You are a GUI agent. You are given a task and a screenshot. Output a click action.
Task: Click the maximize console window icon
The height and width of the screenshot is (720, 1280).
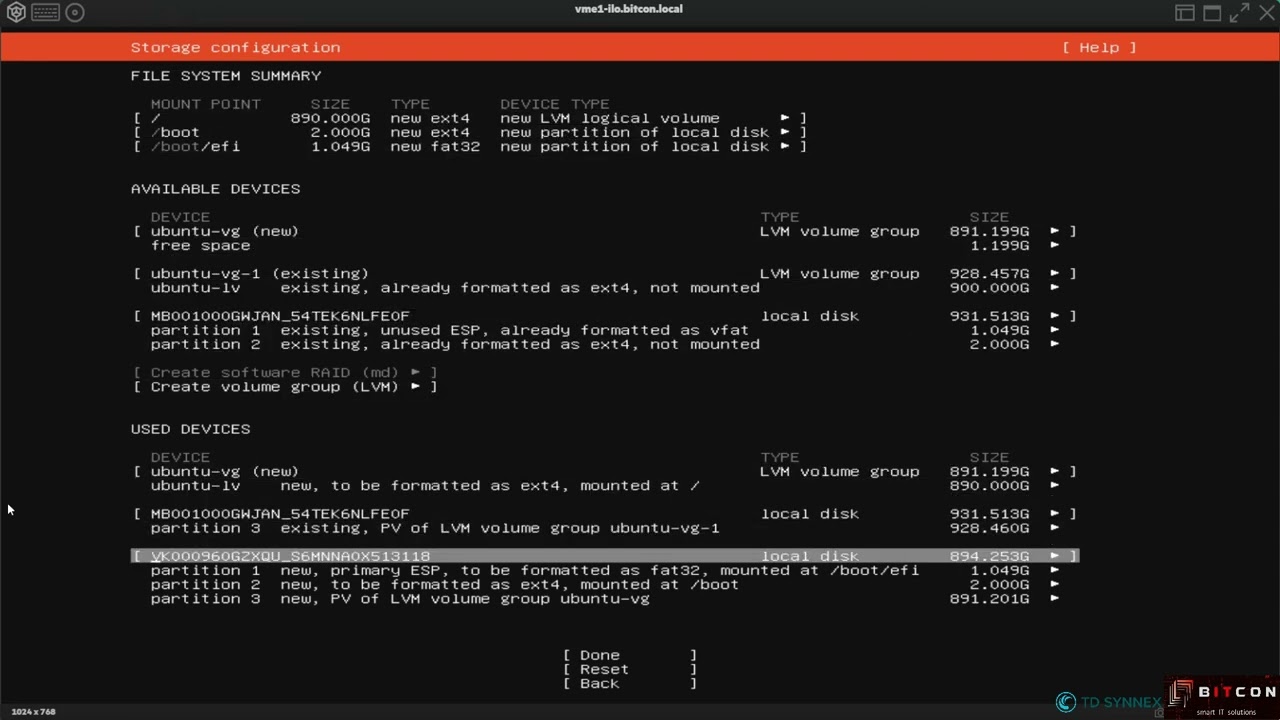coord(1212,13)
